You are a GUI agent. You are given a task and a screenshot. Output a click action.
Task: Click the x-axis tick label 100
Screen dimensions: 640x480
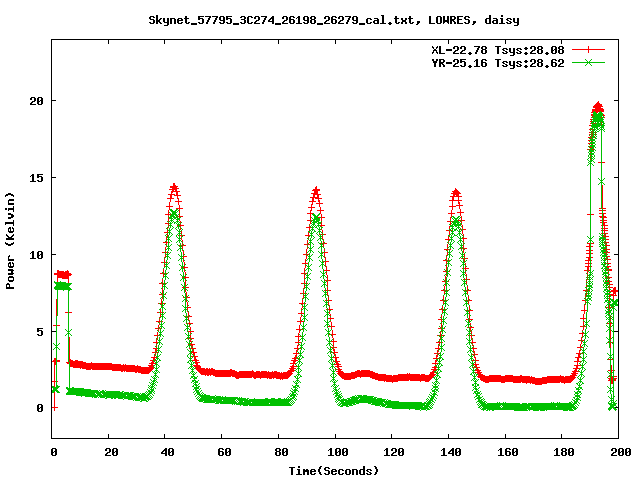(x=338, y=452)
